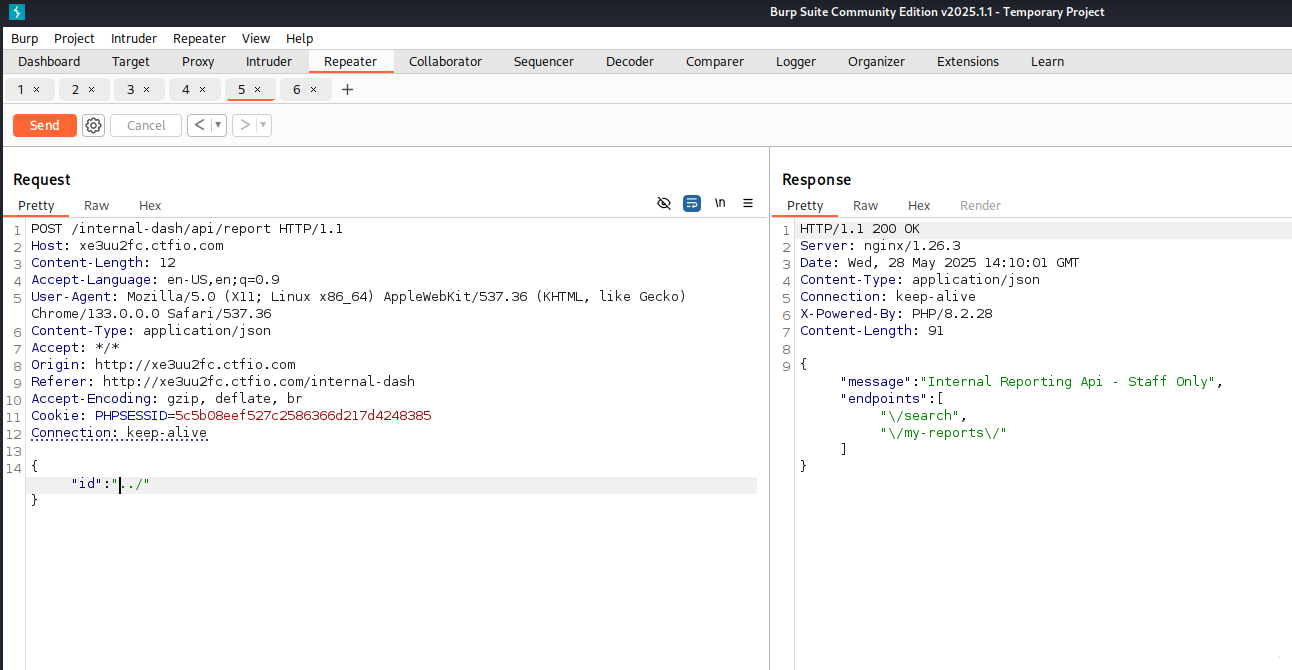Open the Hex view of the Request
The image size is (1292, 670).
tap(150, 205)
